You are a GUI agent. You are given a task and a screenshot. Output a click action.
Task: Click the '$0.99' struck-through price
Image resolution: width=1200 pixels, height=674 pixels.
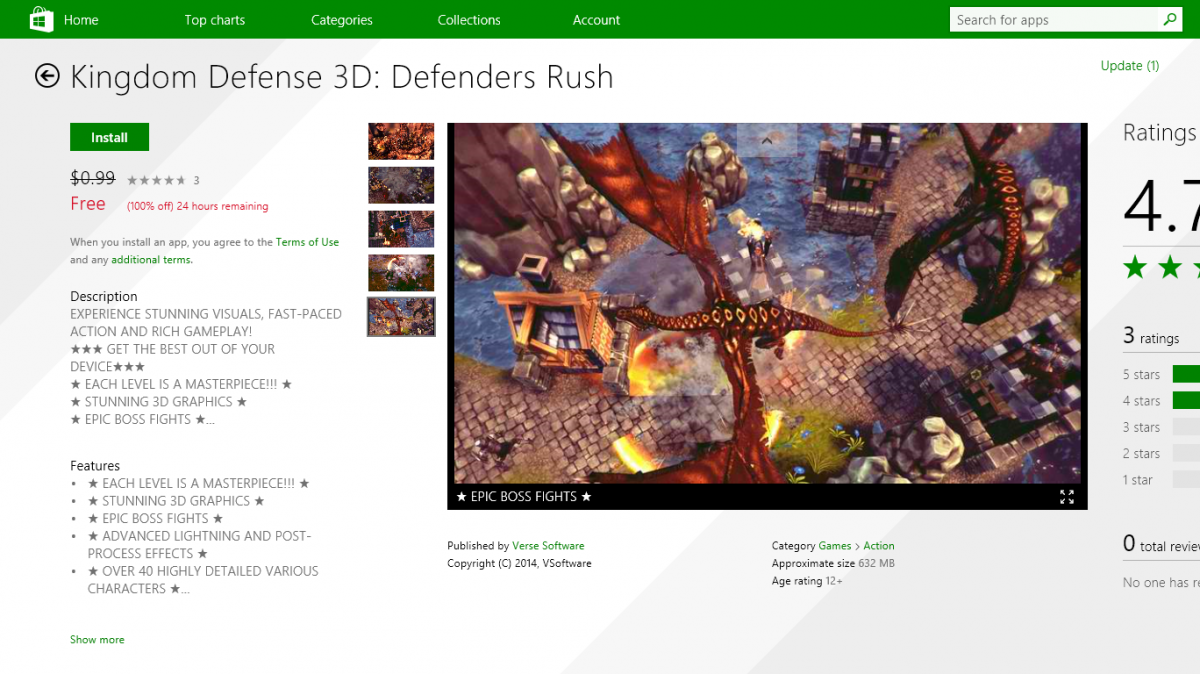(x=93, y=178)
